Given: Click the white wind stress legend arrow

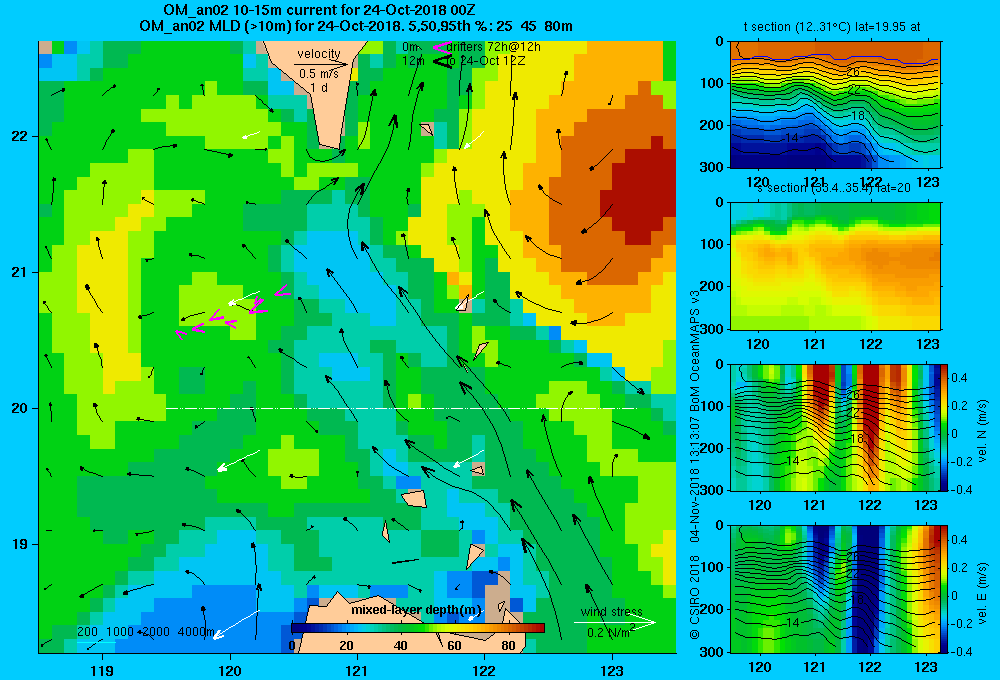Looking at the screenshot, I should click(614, 622).
